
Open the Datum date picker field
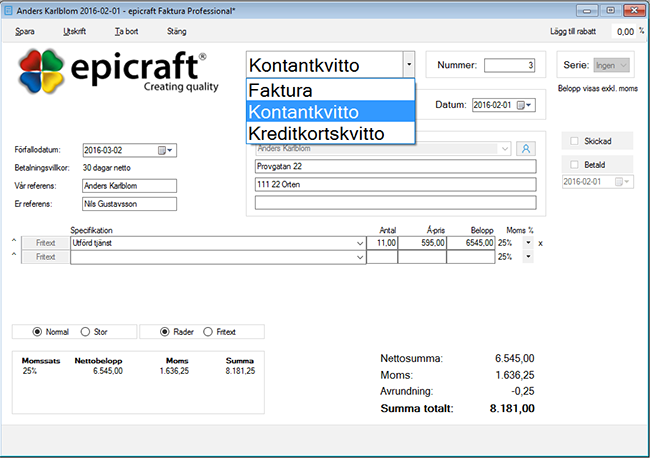click(504, 105)
